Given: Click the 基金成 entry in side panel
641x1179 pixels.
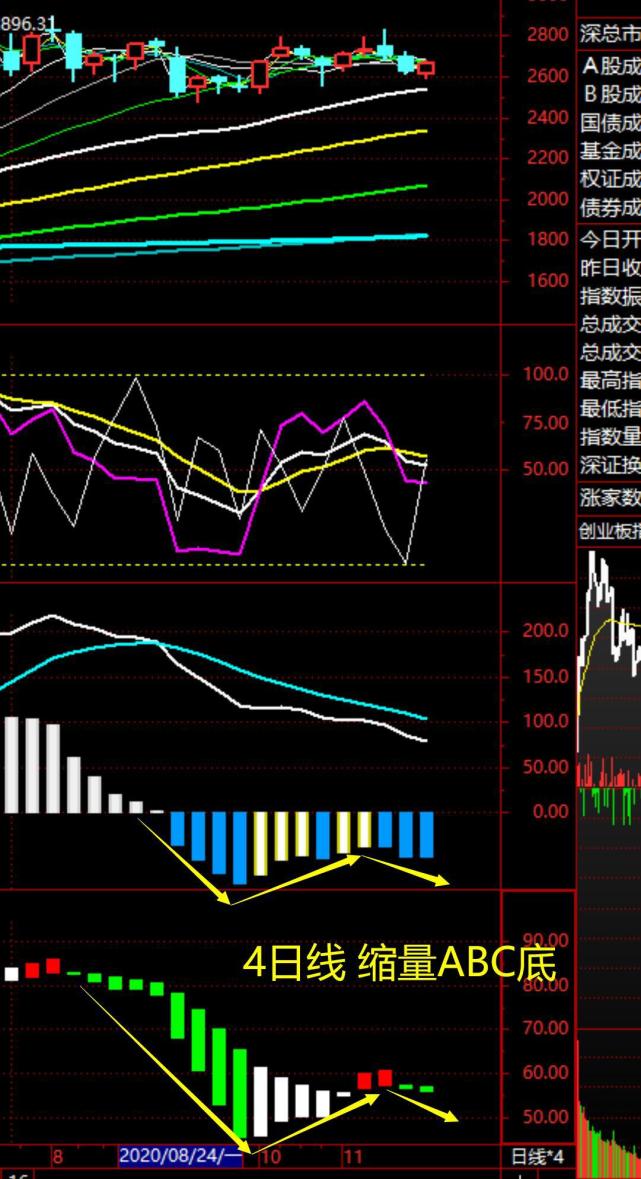Looking at the screenshot, I should coord(609,151).
